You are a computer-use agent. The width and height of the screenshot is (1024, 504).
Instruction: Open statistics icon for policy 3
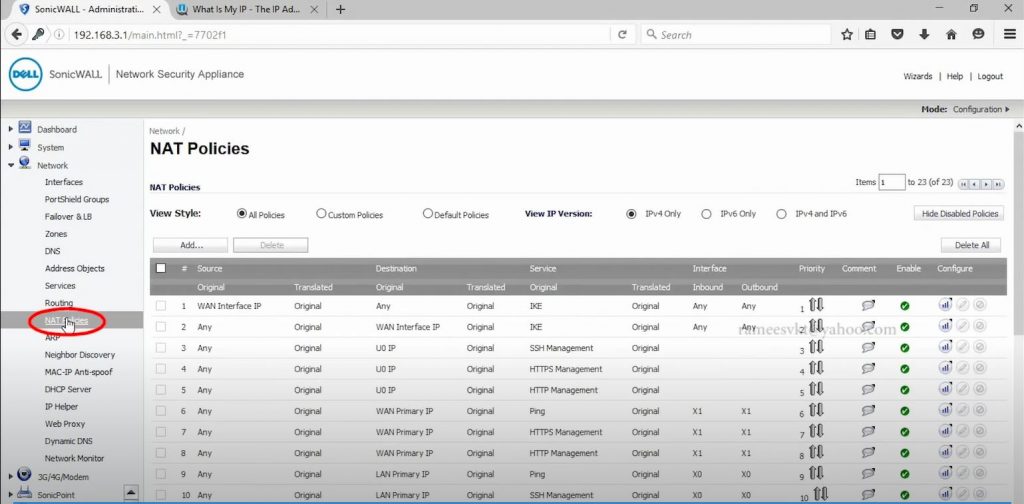[945, 347]
